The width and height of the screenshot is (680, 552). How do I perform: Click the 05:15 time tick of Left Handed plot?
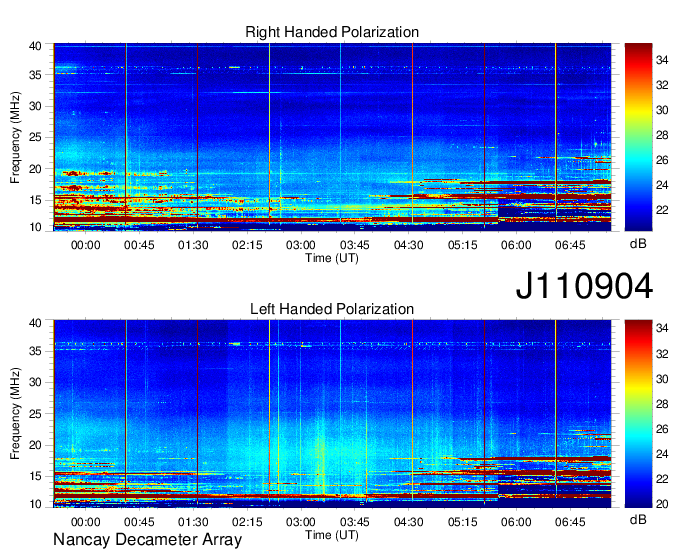(462, 522)
